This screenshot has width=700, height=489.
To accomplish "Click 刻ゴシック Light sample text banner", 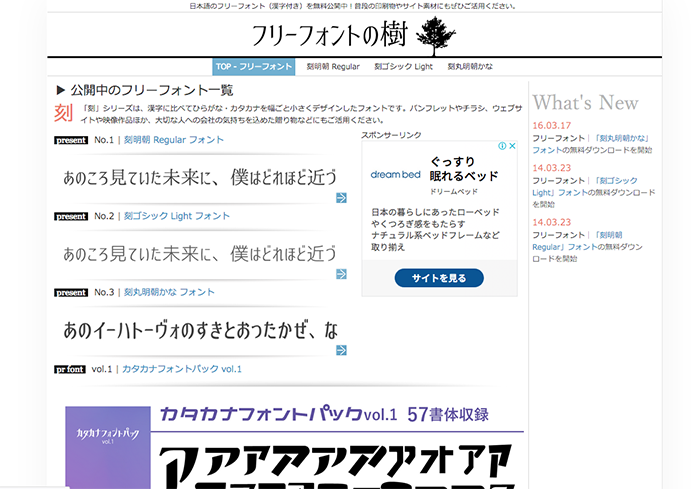I will click(200, 254).
